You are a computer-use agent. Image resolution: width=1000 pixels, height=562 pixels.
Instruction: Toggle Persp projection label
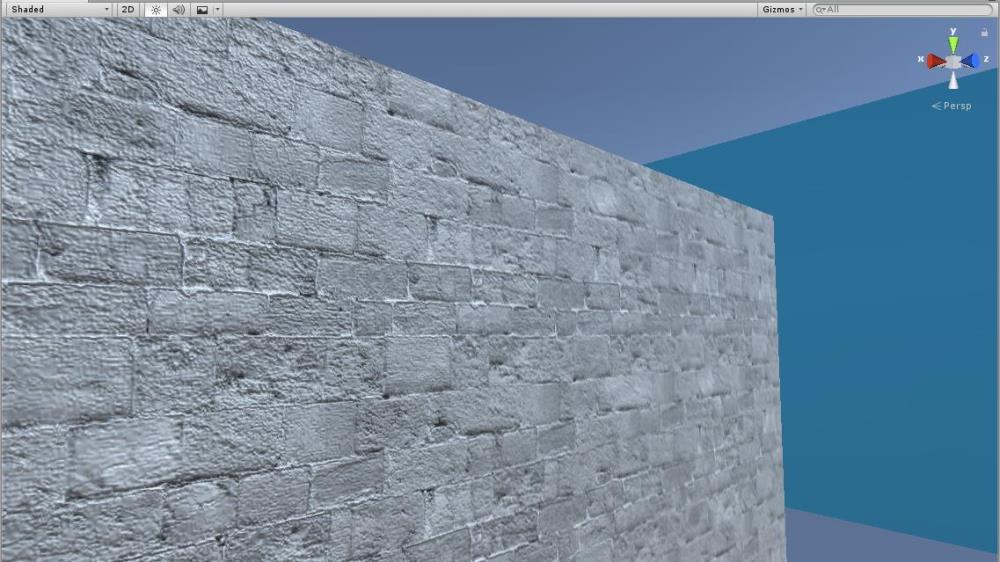coord(952,106)
